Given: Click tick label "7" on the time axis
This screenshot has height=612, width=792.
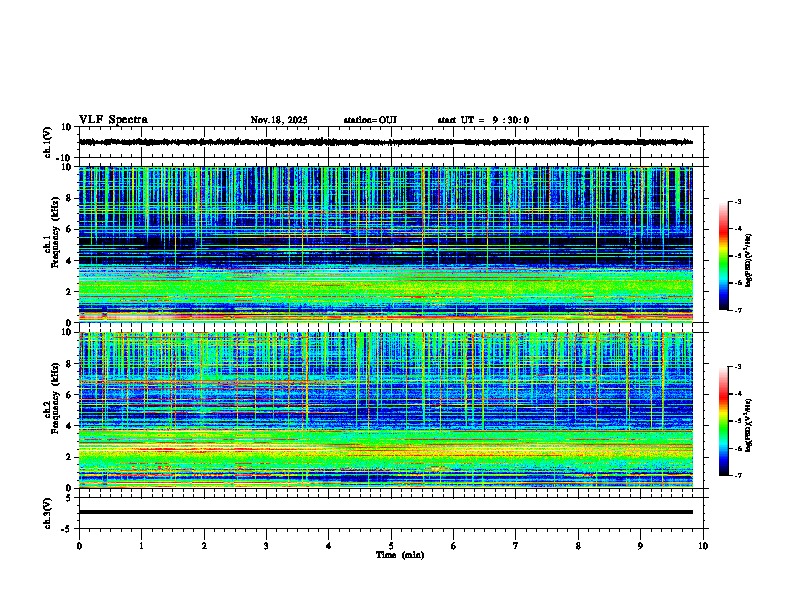Looking at the screenshot, I should (516, 546).
